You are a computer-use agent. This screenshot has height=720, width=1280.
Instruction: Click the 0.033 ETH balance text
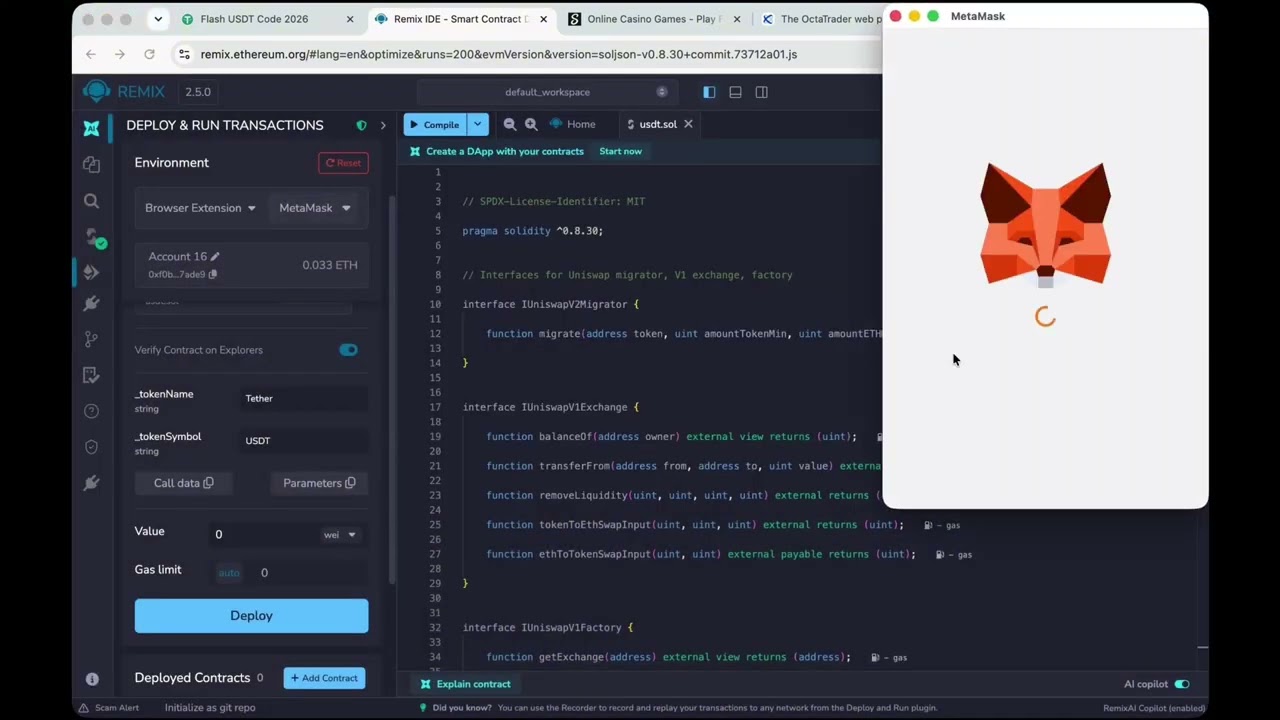pos(329,265)
